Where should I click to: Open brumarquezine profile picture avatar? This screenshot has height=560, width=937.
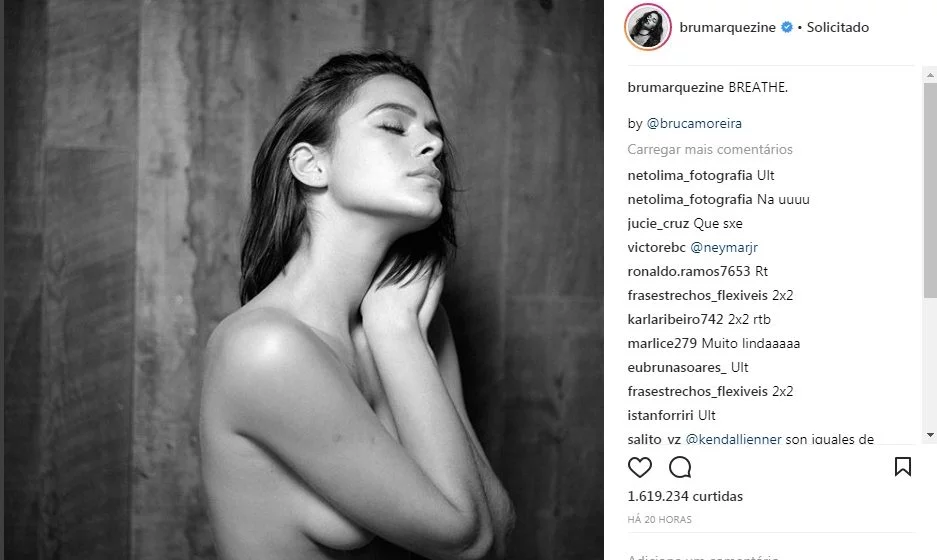click(x=648, y=27)
